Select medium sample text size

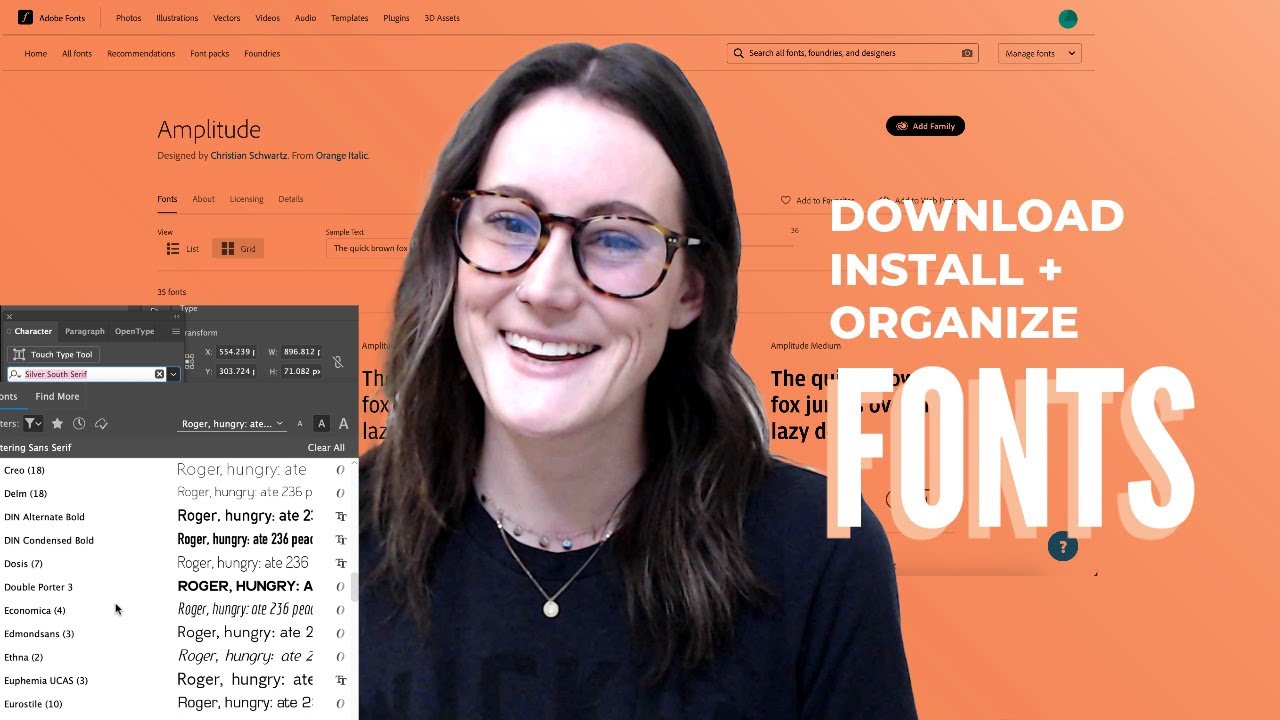click(x=321, y=424)
